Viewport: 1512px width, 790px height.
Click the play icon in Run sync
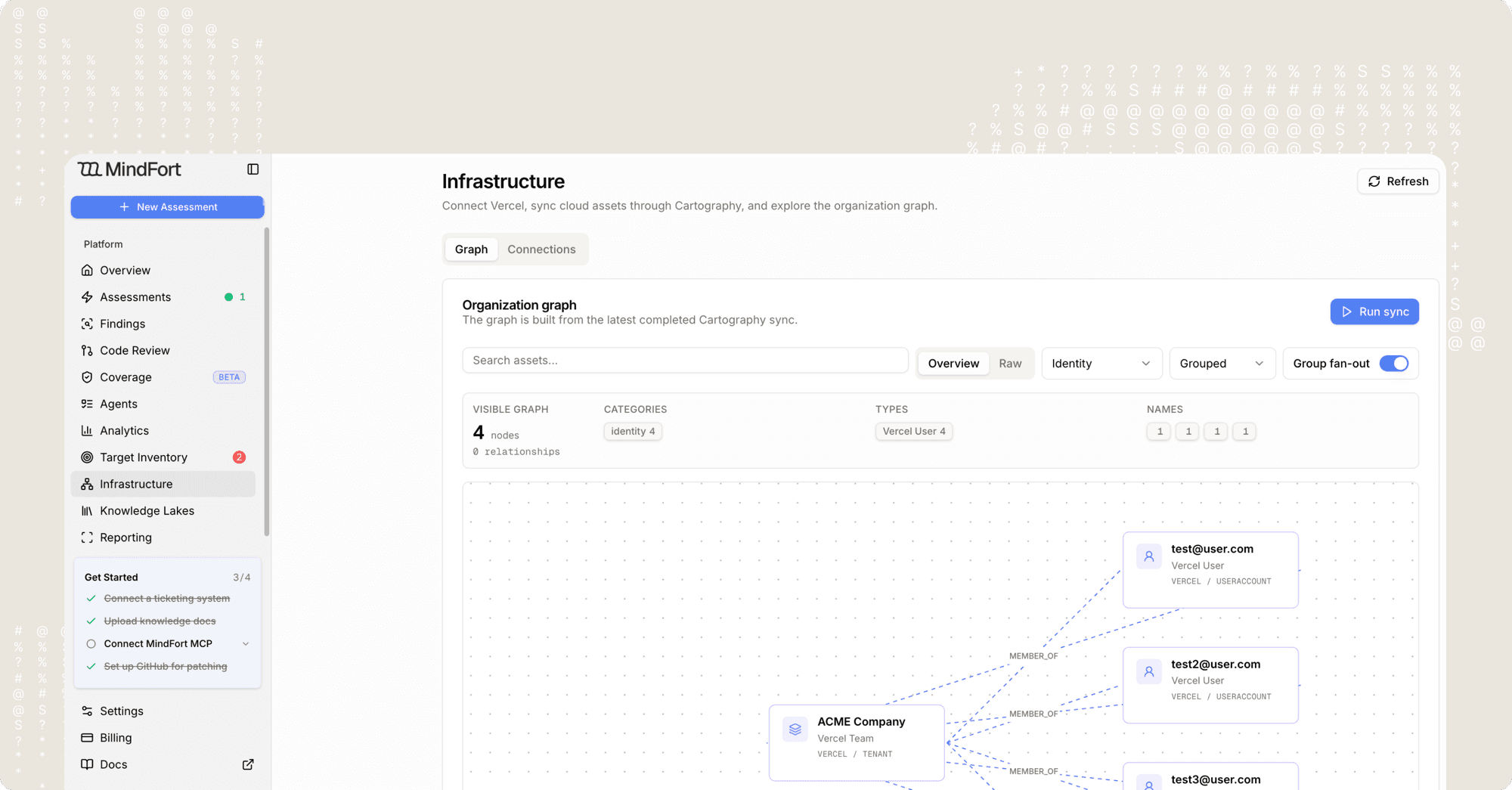coord(1346,311)
